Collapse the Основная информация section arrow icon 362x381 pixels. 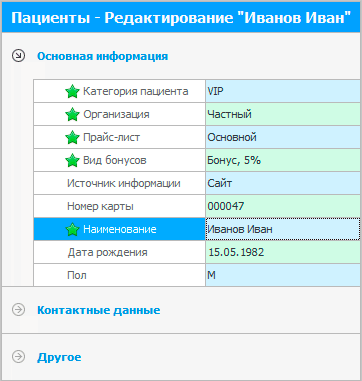[18, 56]
